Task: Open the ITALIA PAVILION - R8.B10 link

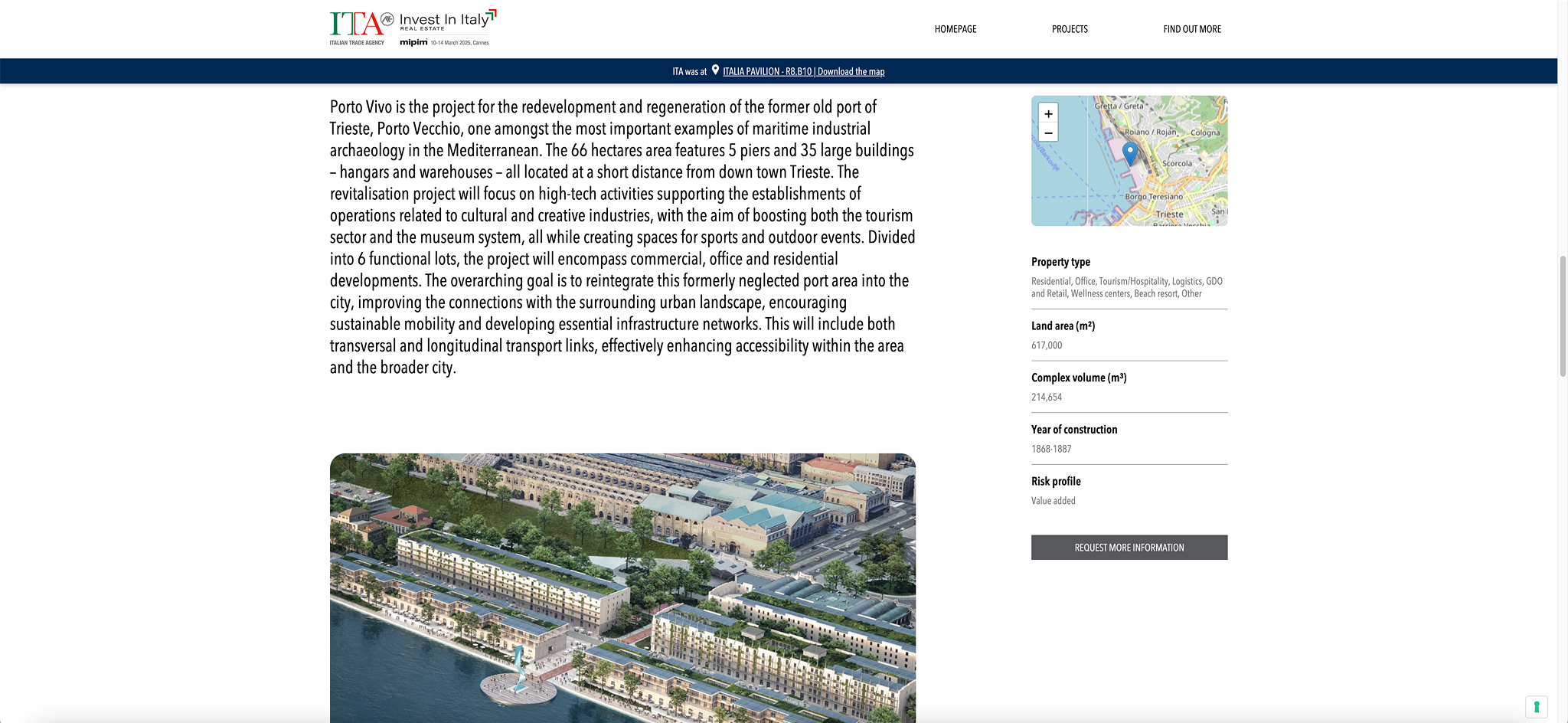Action: 766,71
